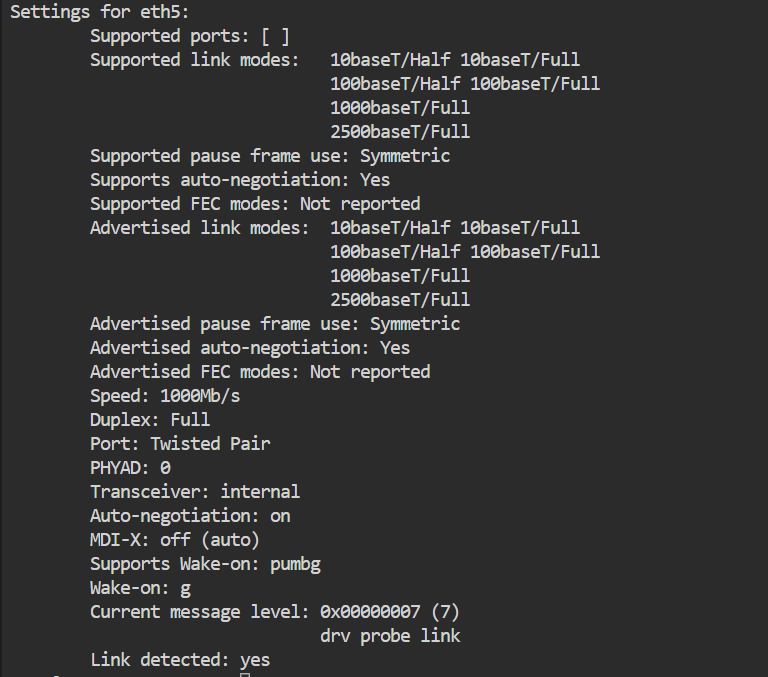Click the 'Supported ports: [ ]' line

(x=190, y=36)
